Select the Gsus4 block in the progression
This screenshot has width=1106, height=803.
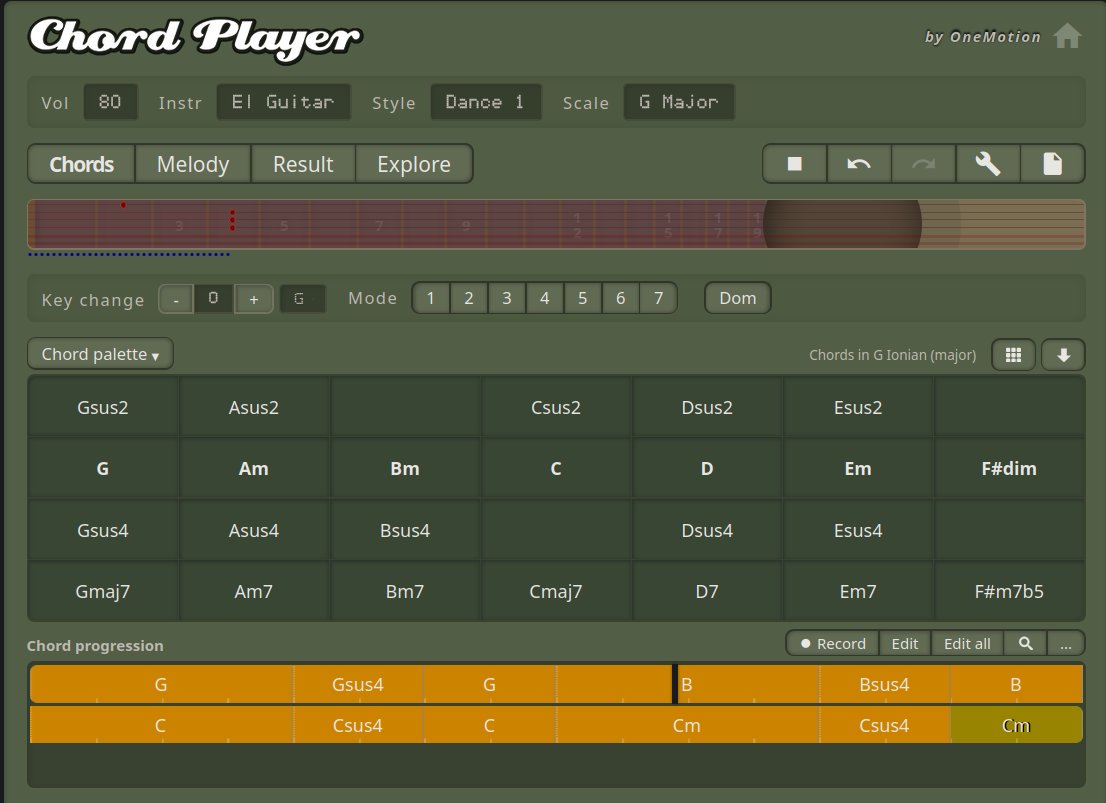coord(358,684)
